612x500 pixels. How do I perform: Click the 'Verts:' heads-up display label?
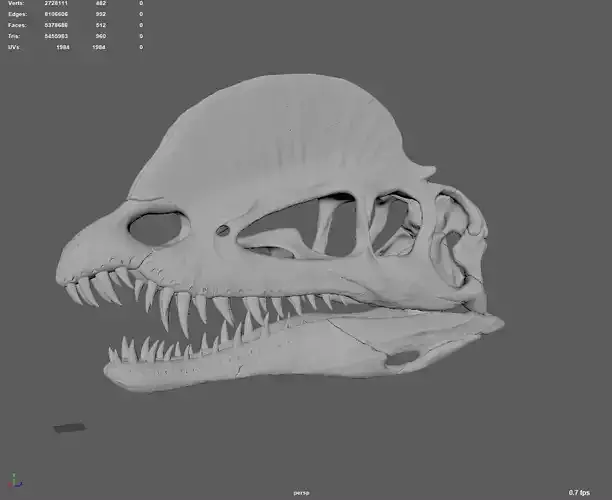coord(16,3)
